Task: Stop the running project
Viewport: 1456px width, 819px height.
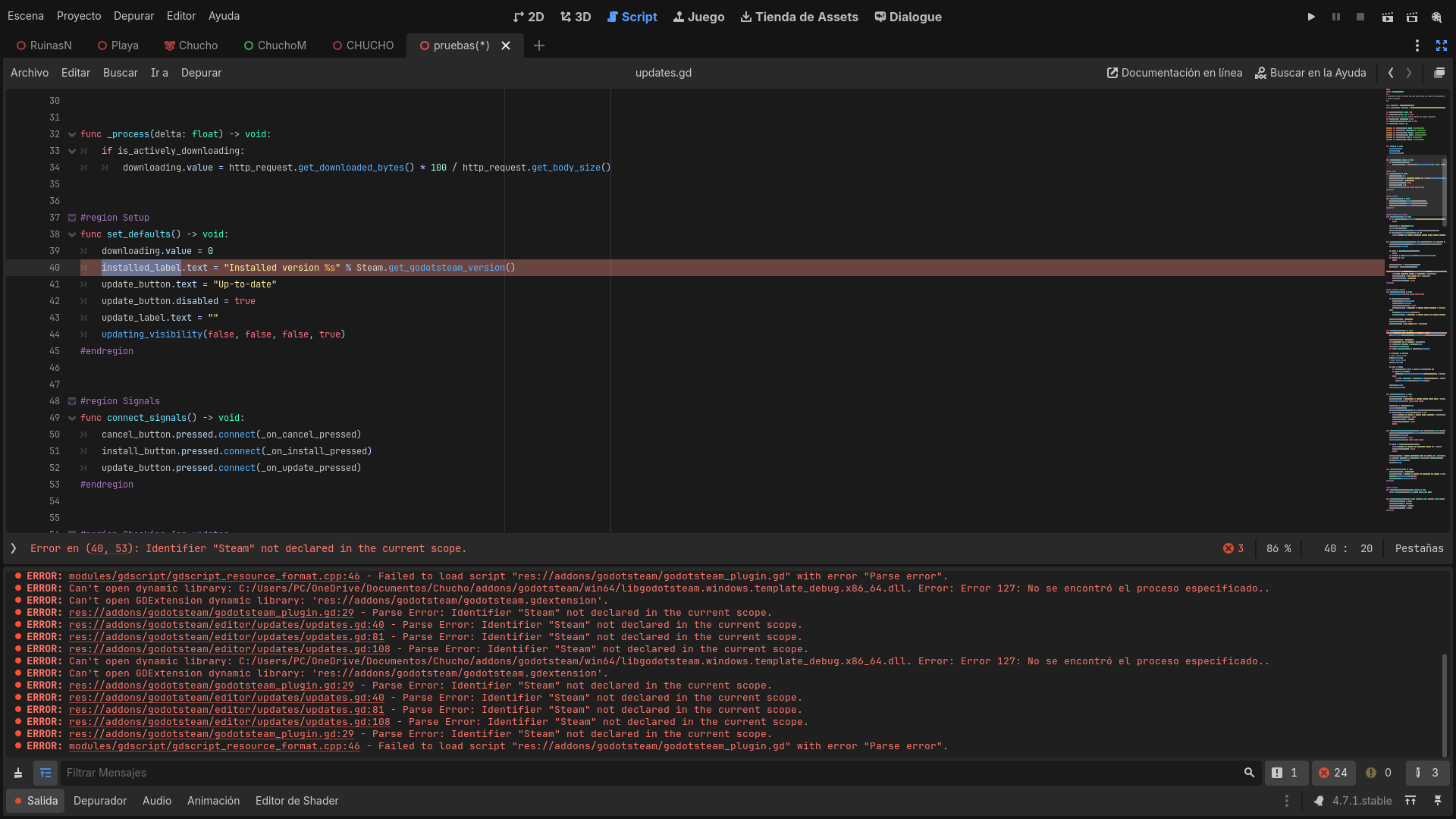Action: coord(1360,17)
